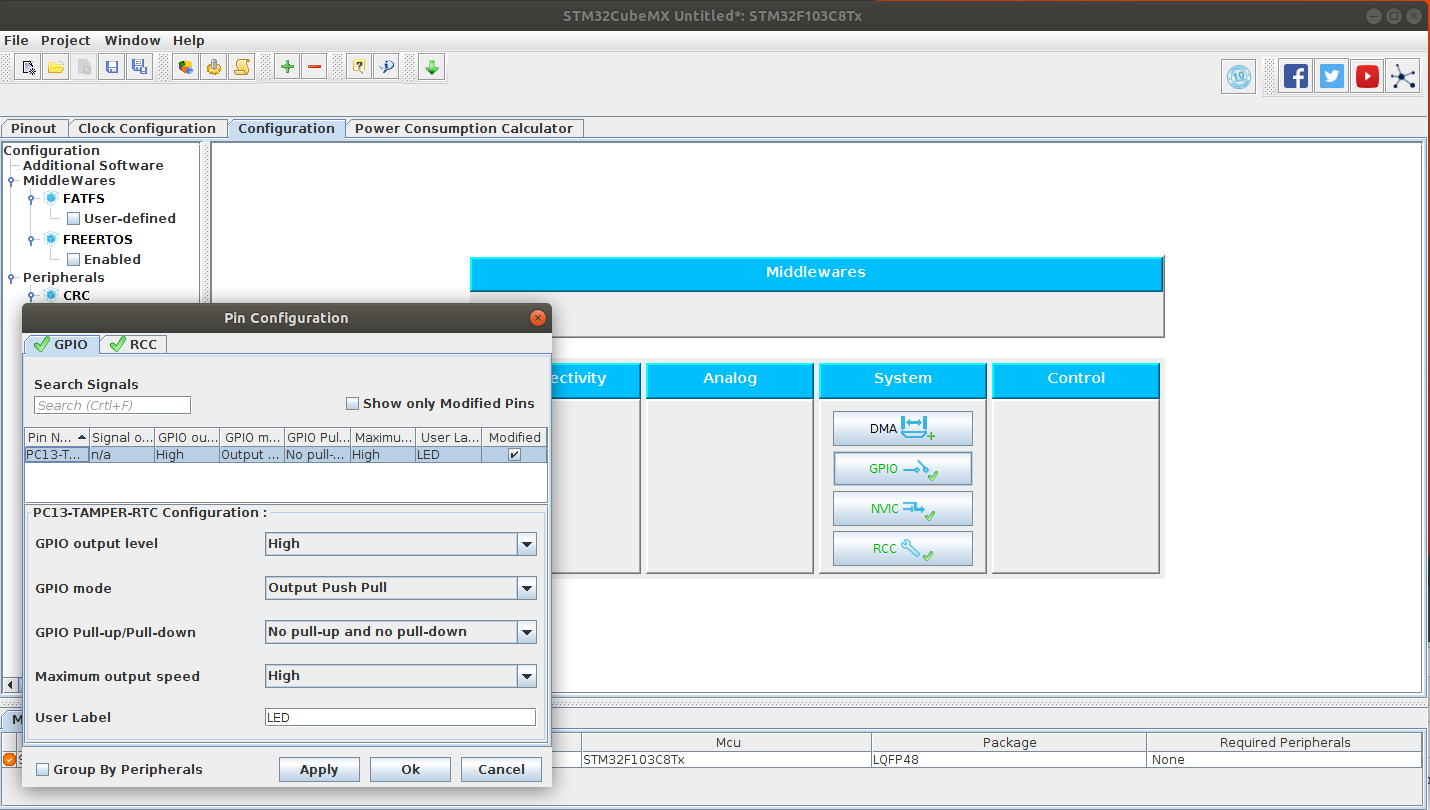
Task: Click the blue info bubble icon
Action: (x=386, y=68)
